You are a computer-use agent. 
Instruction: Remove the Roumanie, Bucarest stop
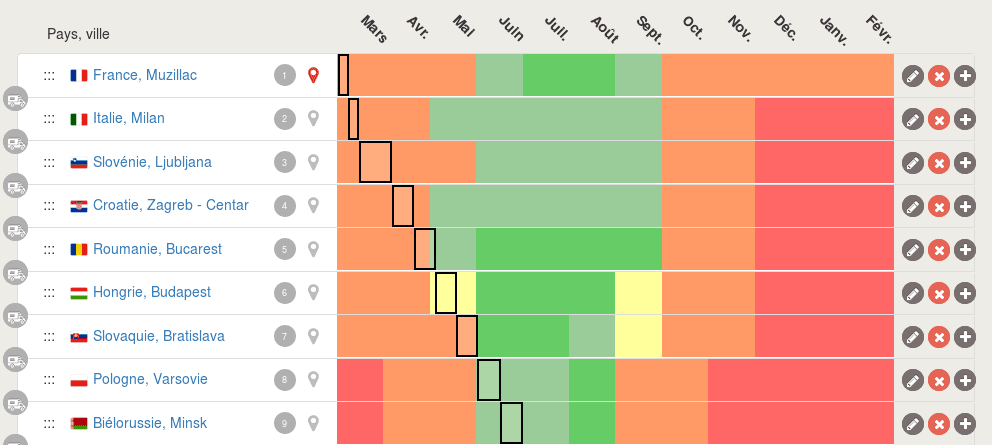pos(938,250)
